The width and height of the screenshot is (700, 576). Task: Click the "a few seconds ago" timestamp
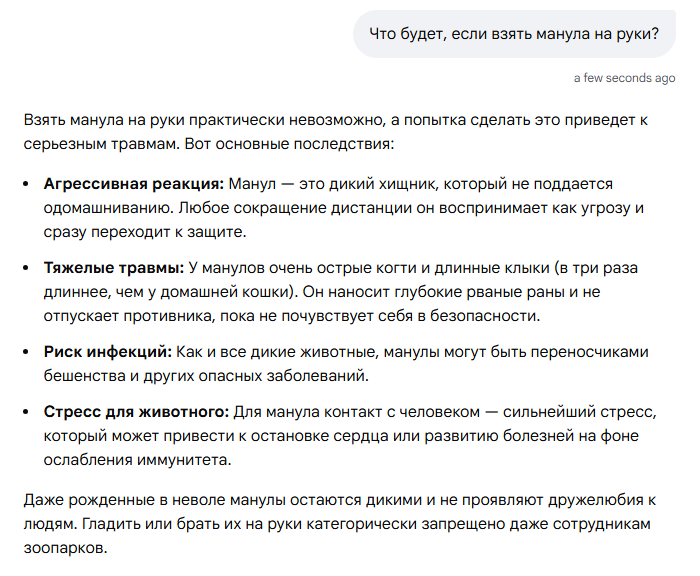[624, 78]
